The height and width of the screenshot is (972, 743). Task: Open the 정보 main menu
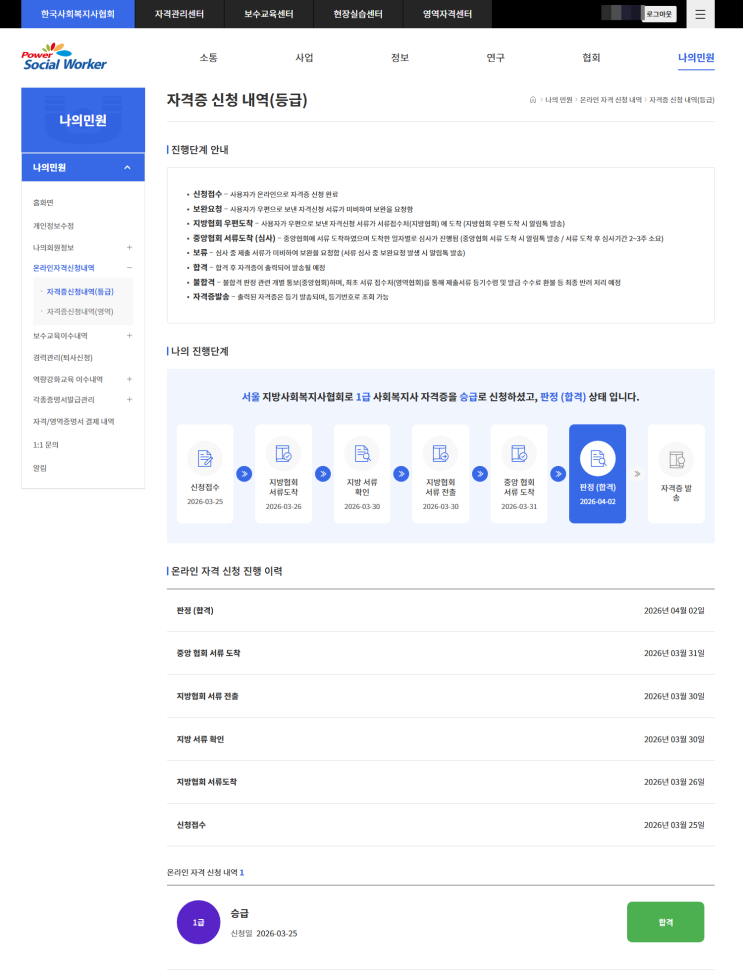pyautogui.click(x=400, y=58)
